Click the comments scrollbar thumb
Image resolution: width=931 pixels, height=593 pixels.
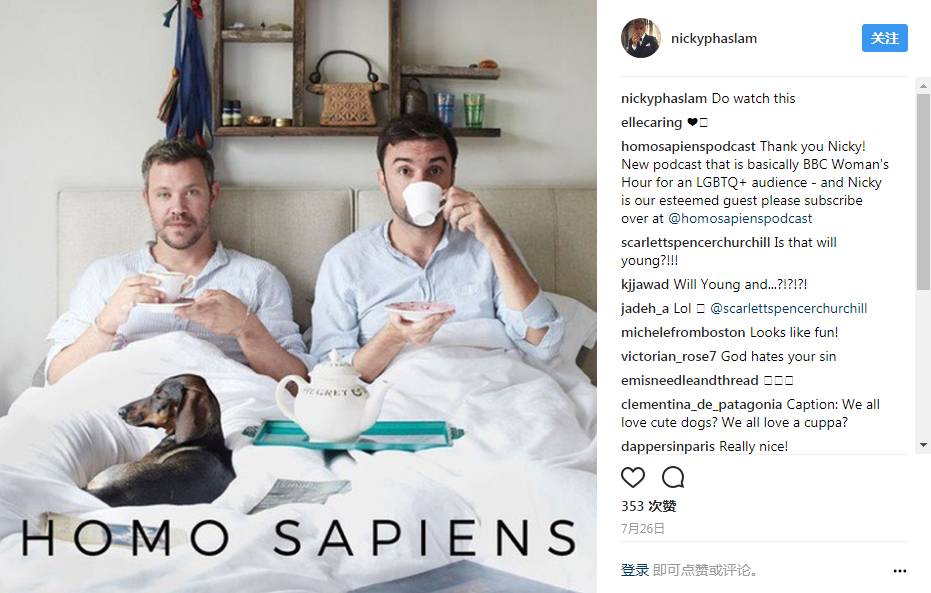click(x=923, y=191)
